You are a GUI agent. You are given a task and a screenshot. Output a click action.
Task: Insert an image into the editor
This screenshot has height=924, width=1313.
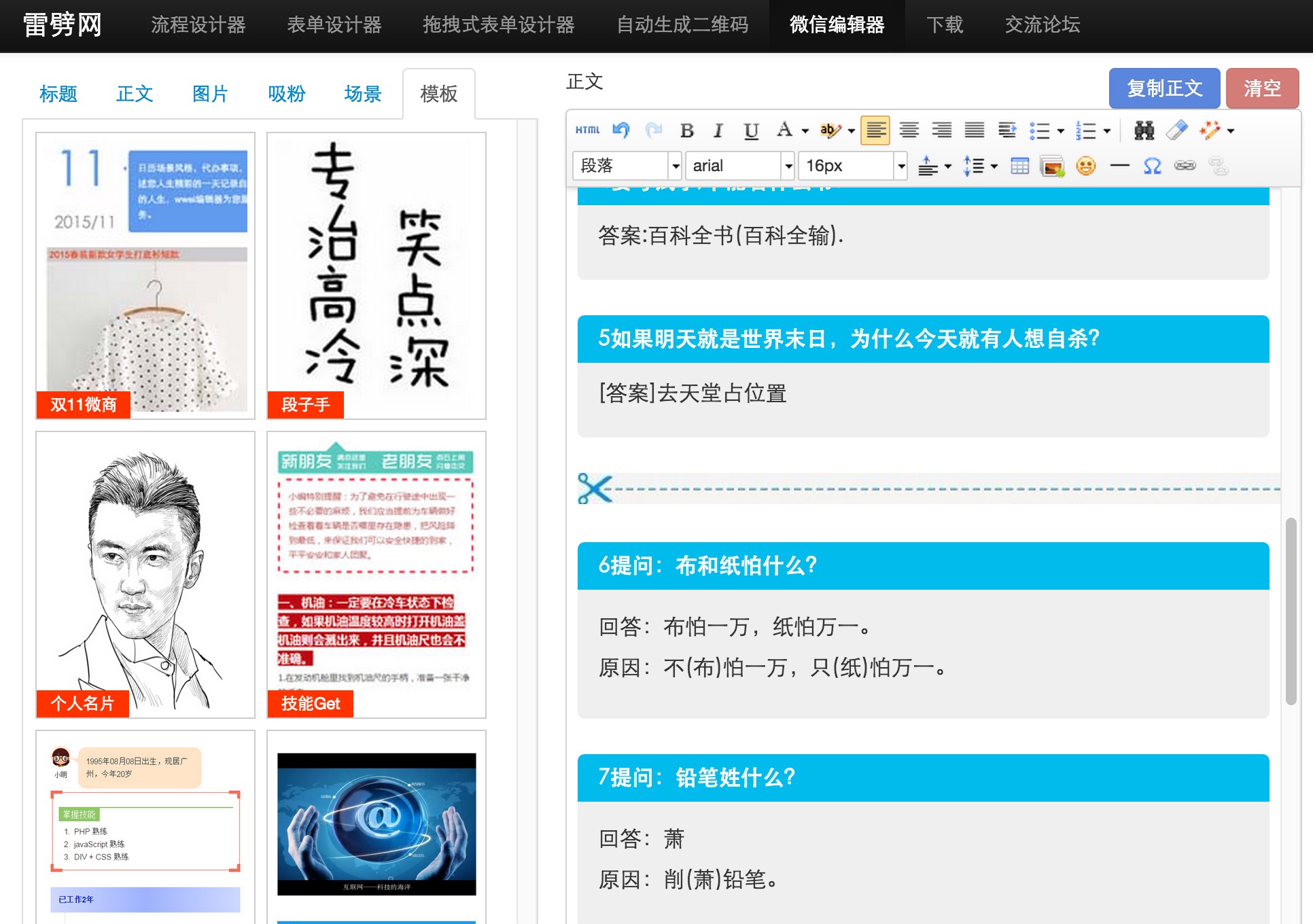[1052, 166]
